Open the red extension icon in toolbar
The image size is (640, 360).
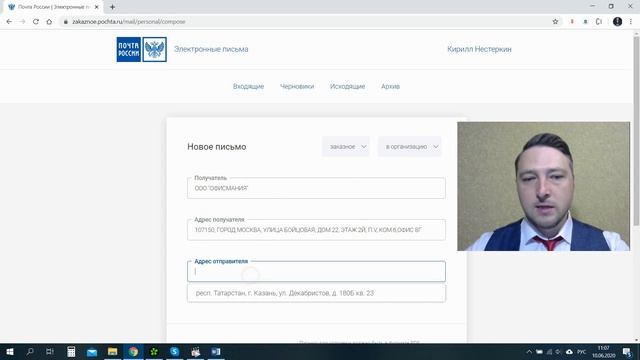click(x=572, y=22)
